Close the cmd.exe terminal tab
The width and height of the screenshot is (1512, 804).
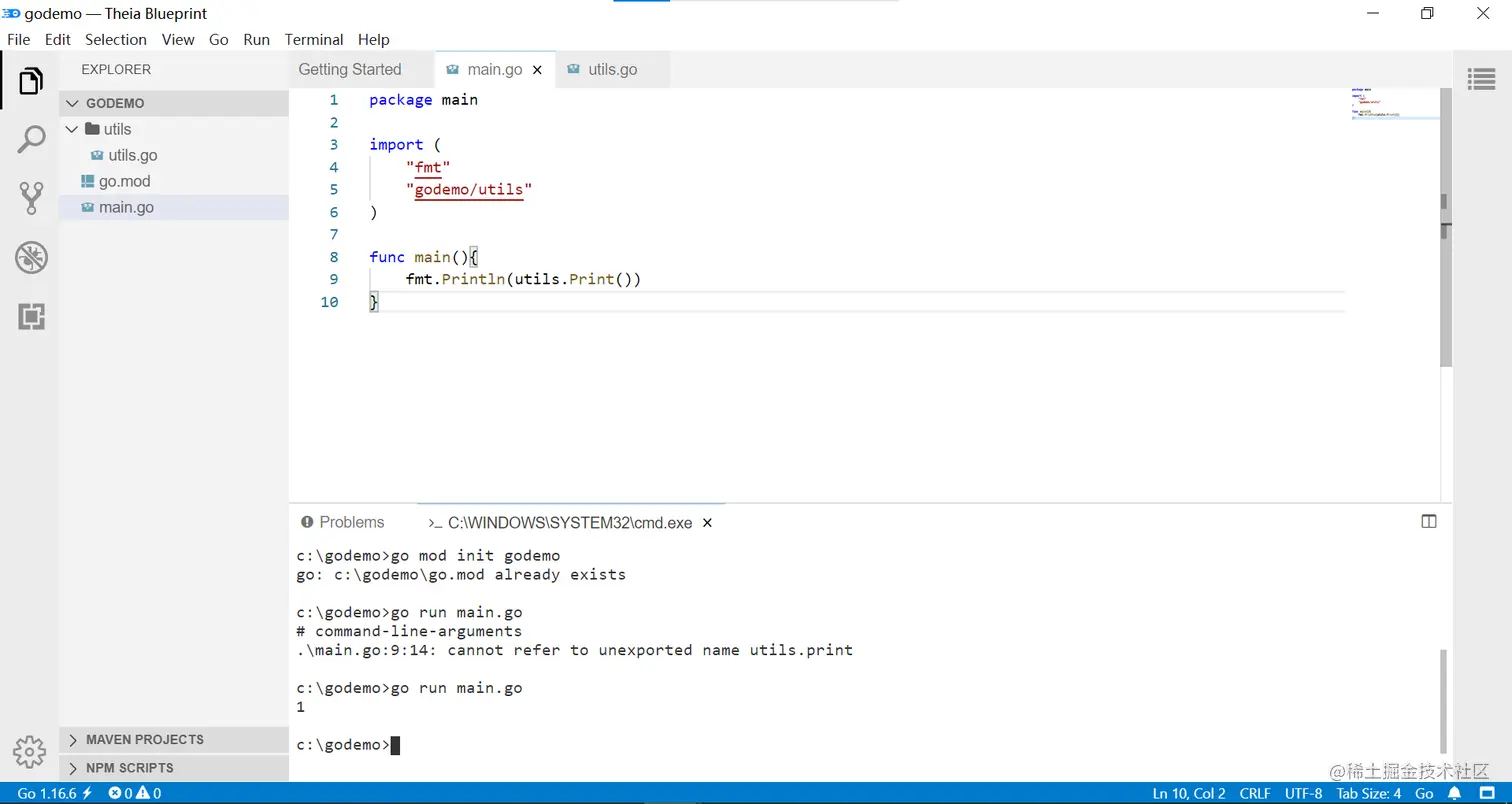(707, 522)
